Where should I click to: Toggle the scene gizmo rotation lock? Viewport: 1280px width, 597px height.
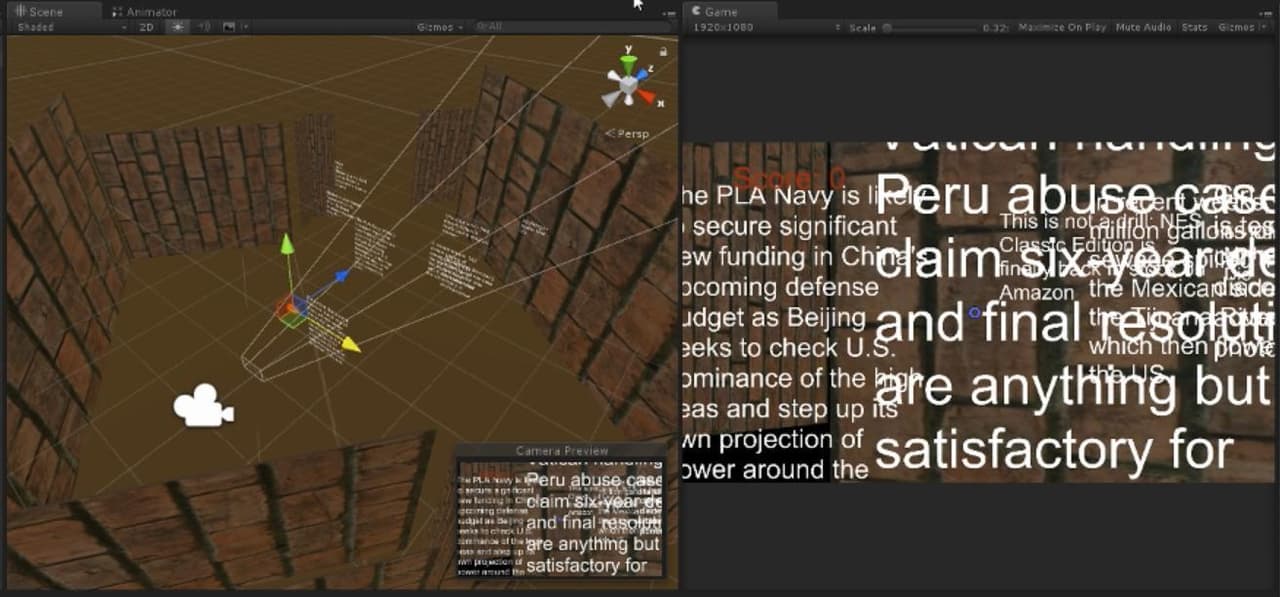pos(663,50)
